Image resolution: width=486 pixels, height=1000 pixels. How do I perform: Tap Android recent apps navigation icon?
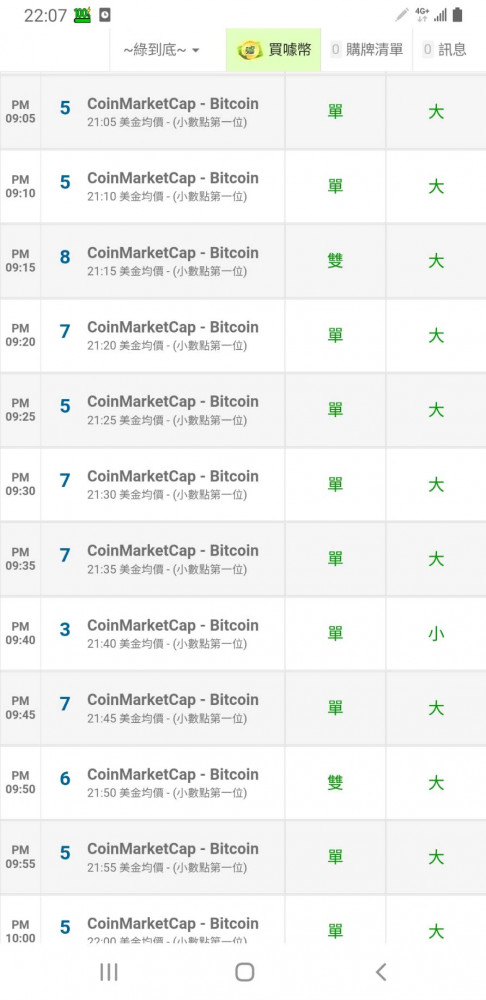click(109, 972)
